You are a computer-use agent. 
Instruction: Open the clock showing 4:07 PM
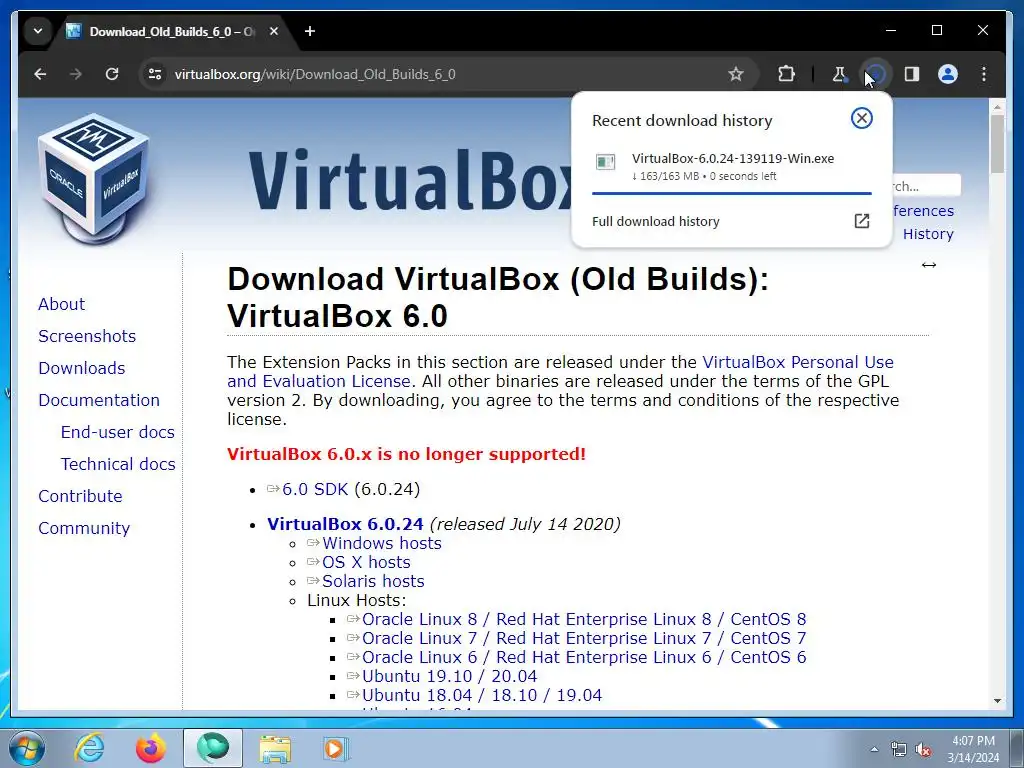pos(973,749)
